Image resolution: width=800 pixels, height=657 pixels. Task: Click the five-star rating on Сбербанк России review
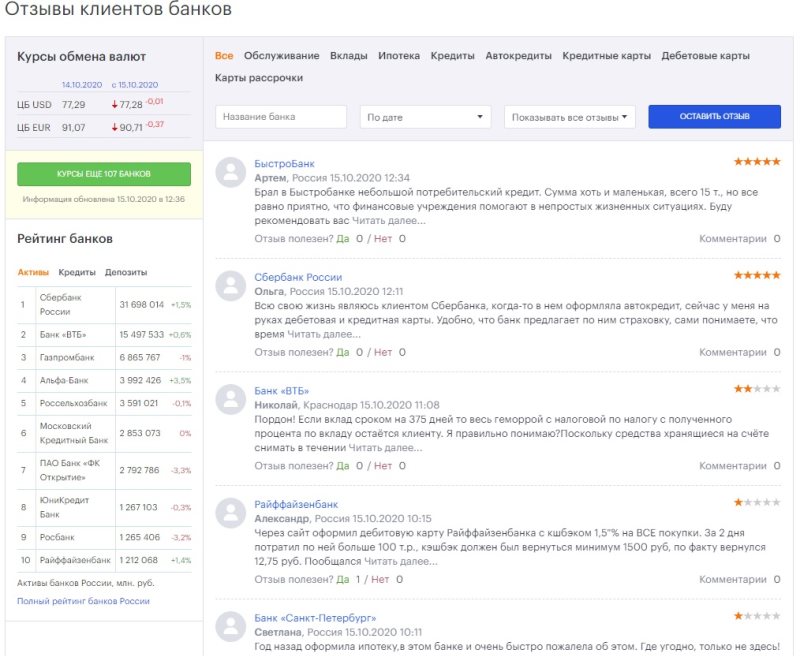tap(757, 275)
